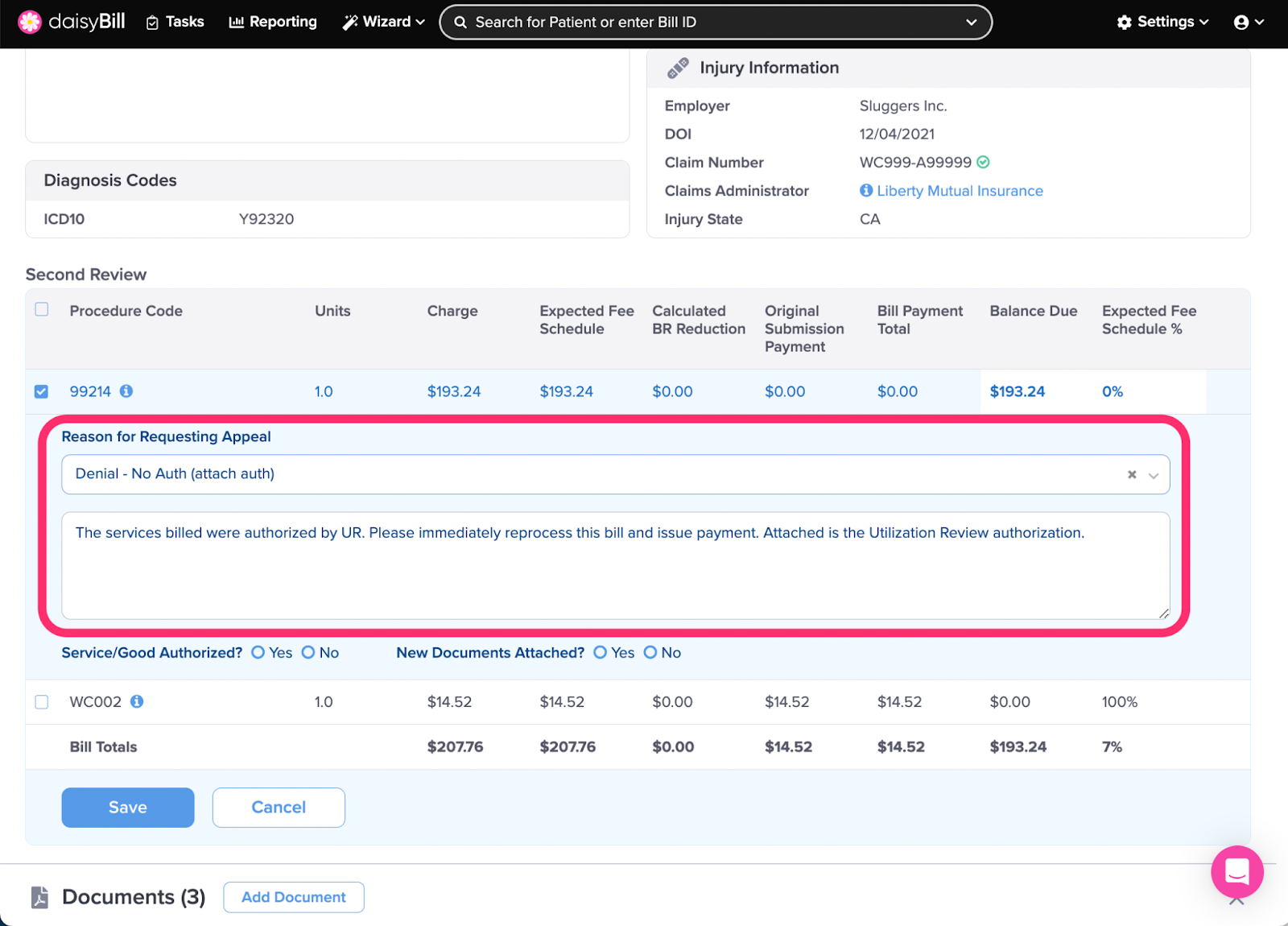1288x926 pixels.
Task: Click the green verified claim number checkmark
Action: 983,163
